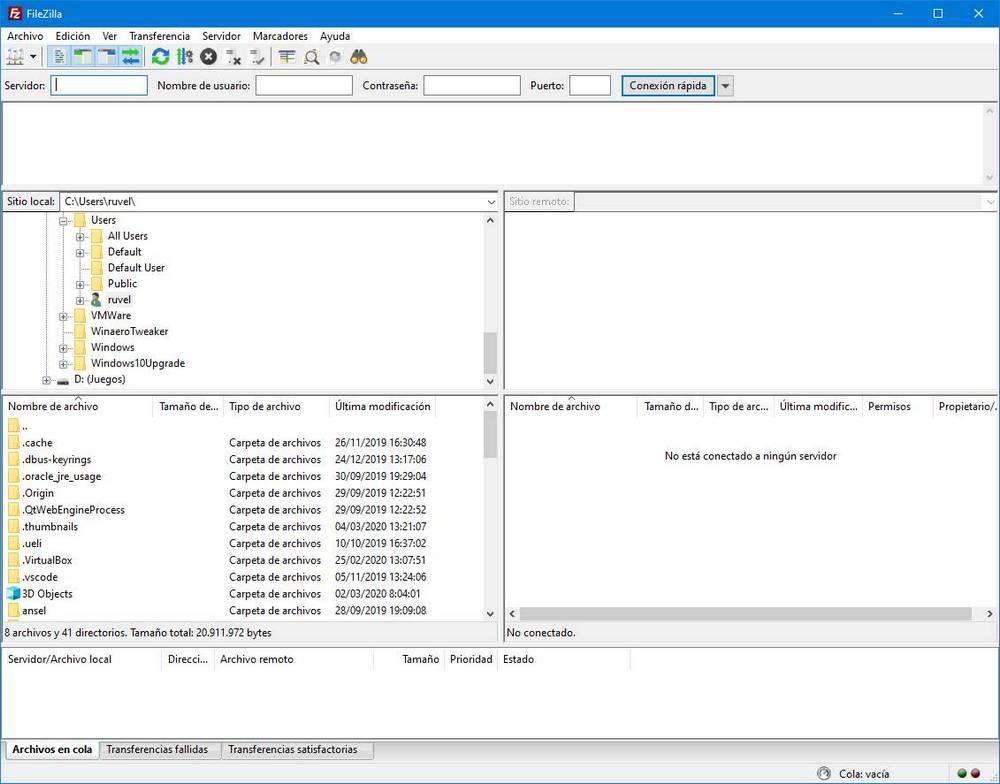Open the Marcadores menu

(280, 36)
